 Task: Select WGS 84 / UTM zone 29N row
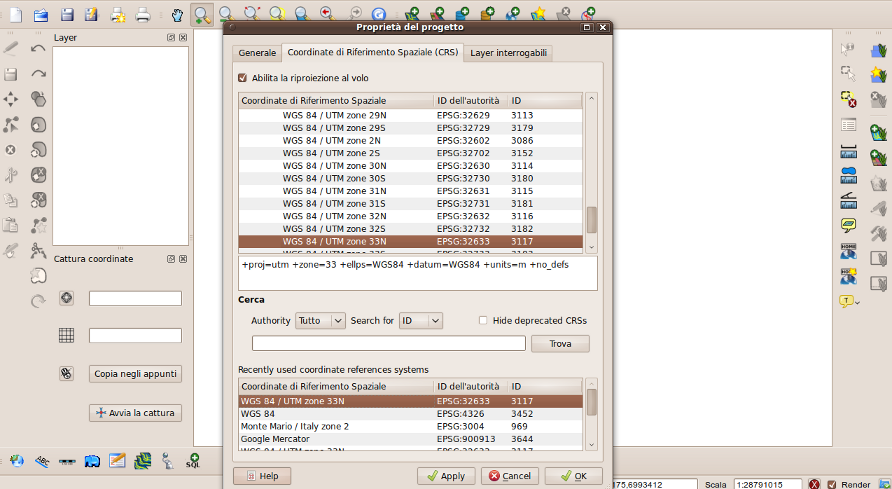point(410,115)
